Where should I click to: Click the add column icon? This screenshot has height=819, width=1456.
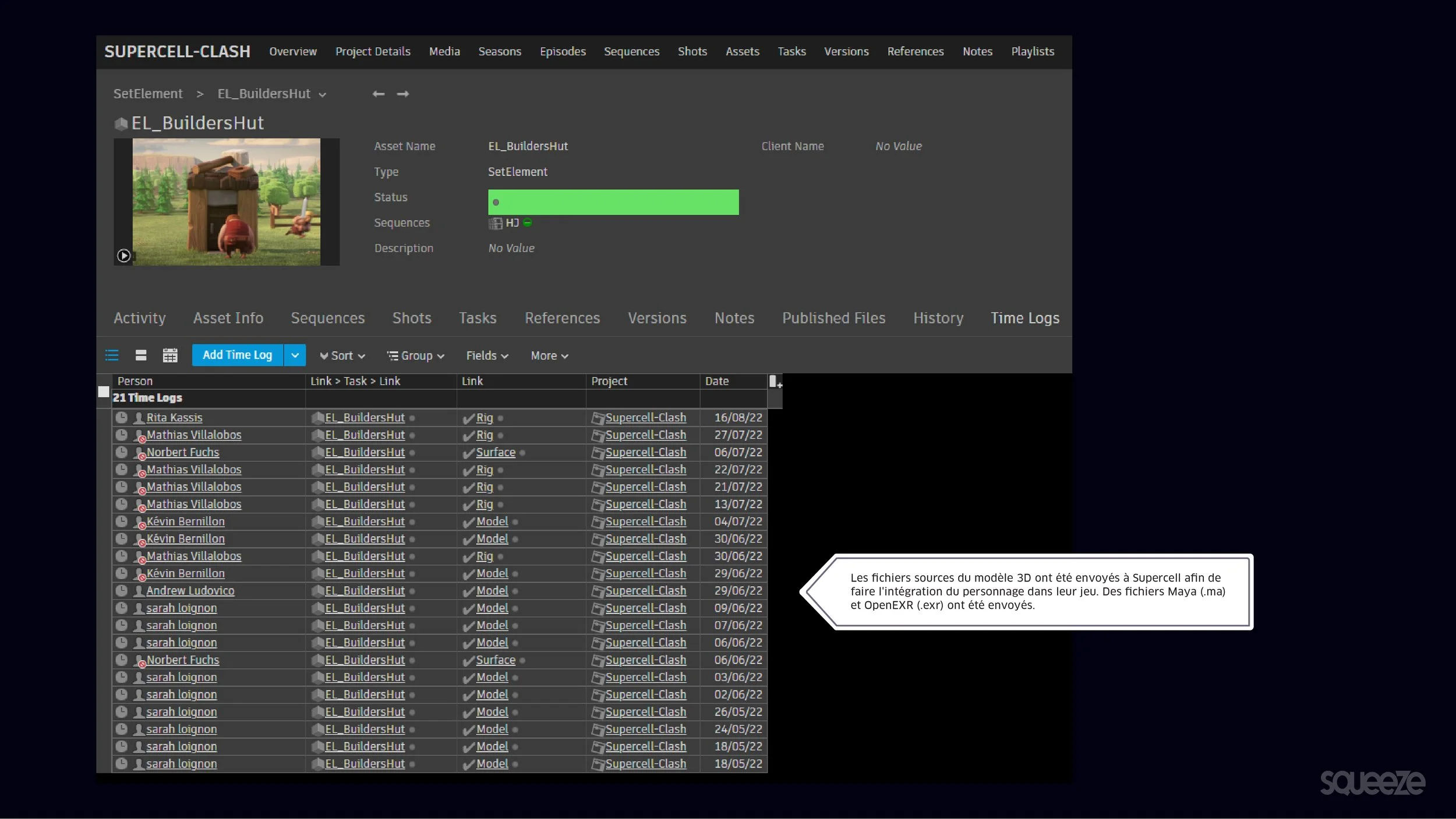(775, 382)
